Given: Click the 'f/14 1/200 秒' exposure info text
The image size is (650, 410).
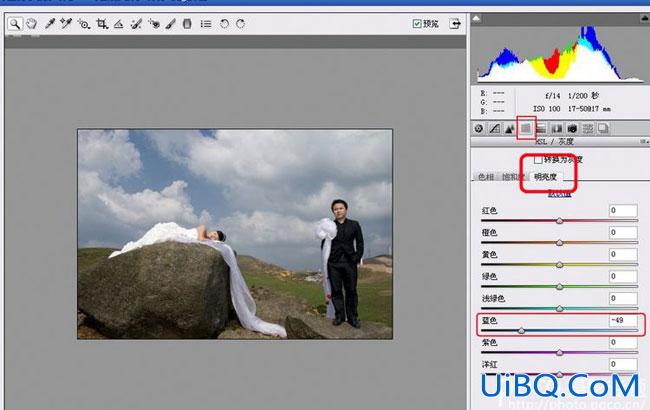Looking at the screenshot, I should click(572, 96).
